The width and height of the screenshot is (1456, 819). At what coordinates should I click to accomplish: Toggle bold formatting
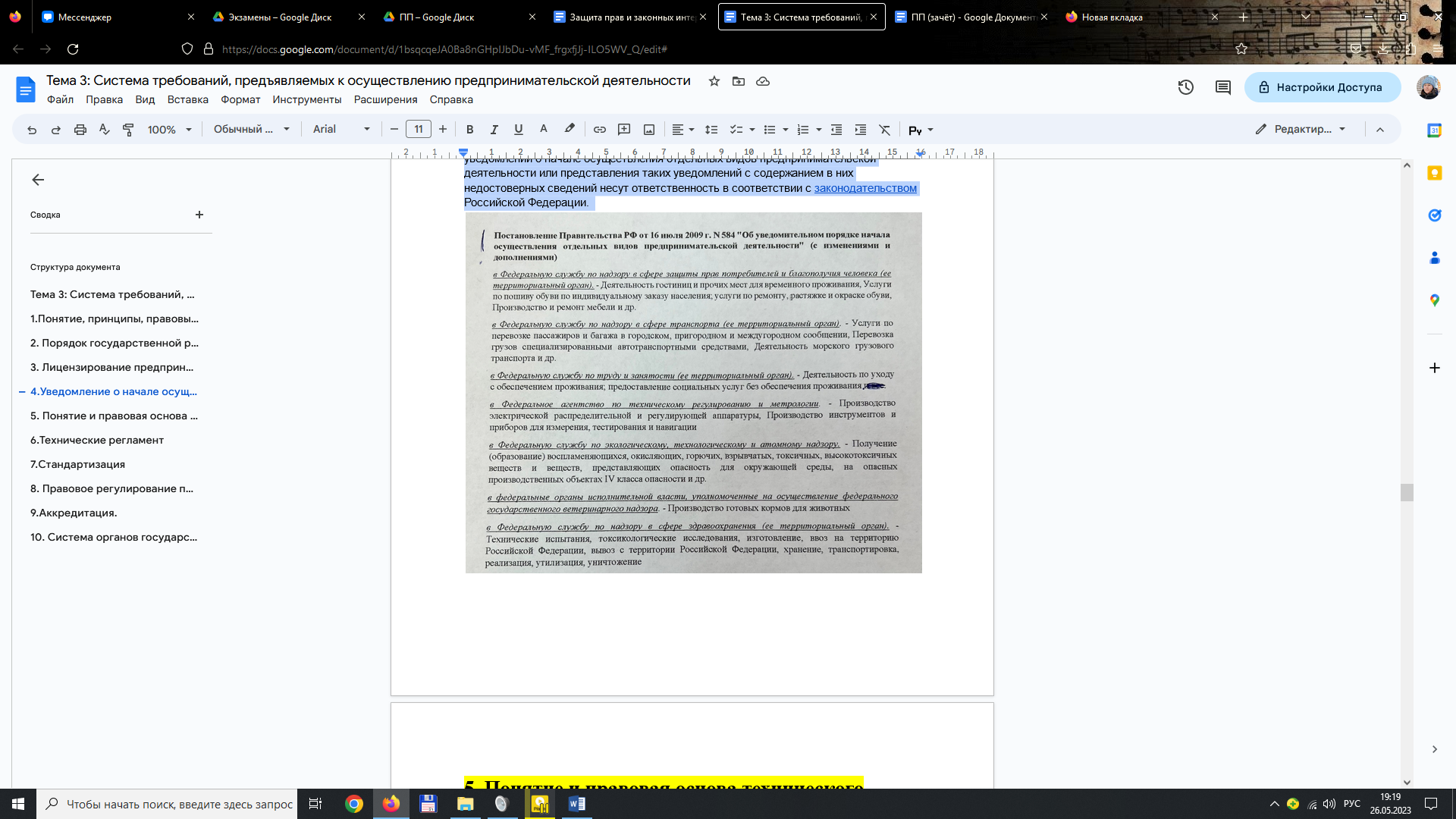coord(470,130)
